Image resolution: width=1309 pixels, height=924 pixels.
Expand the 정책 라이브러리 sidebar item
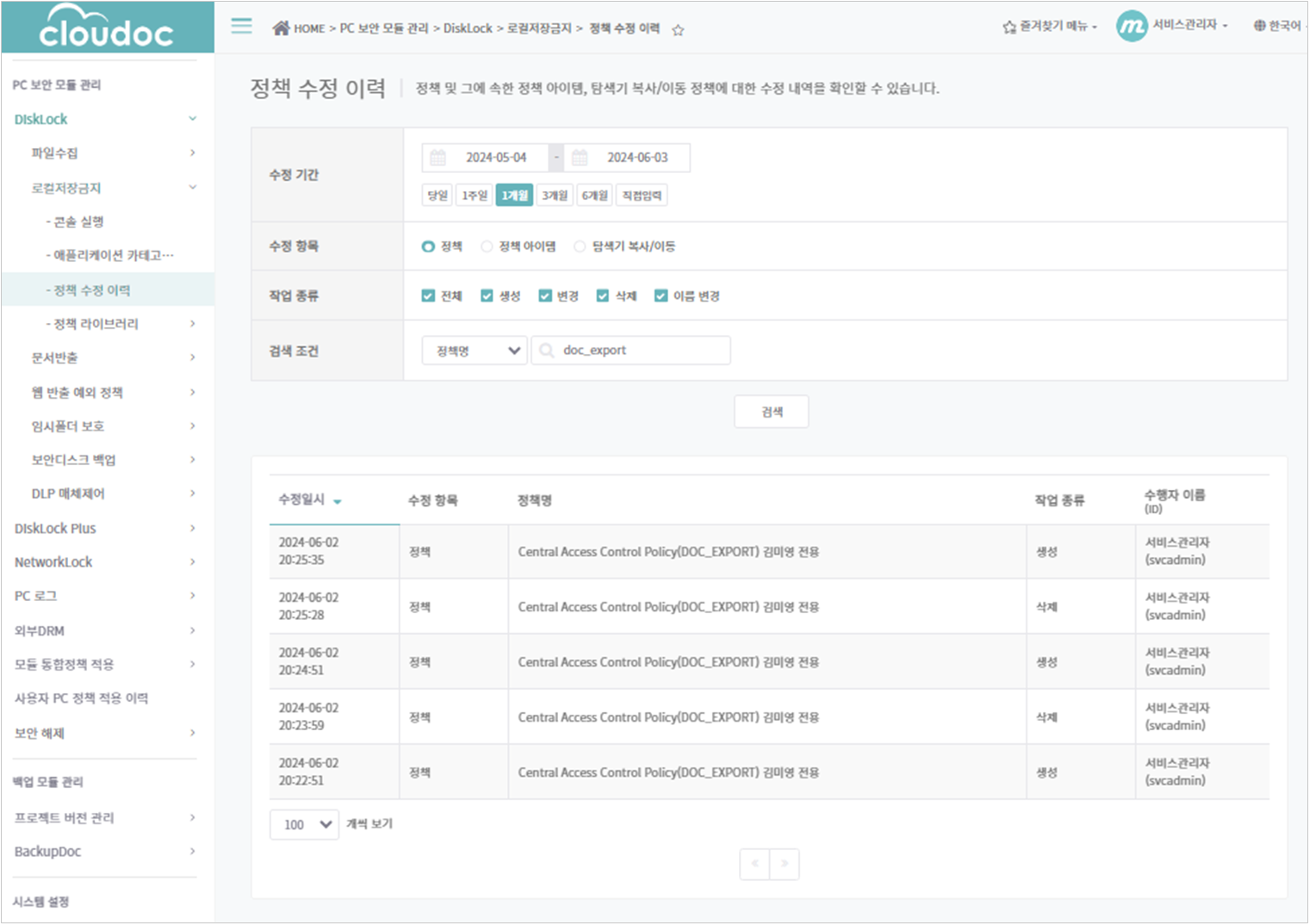pos(193,324)
